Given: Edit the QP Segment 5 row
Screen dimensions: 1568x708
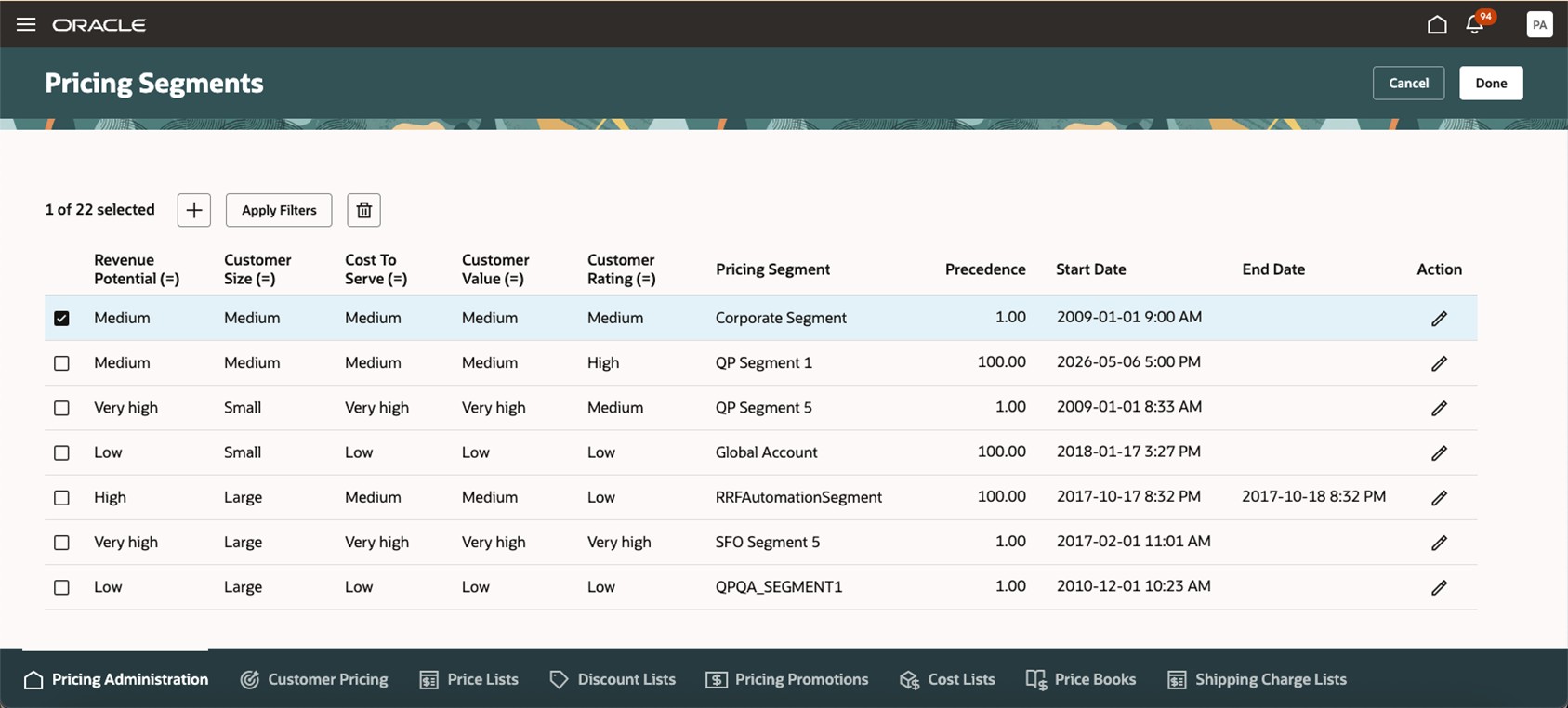Looking at the screenshot, I should [x=1439, y=408].
